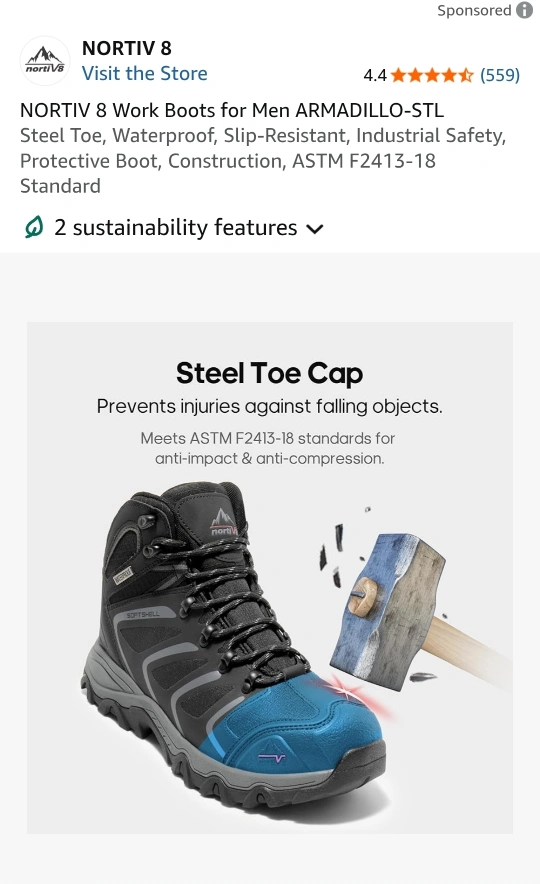Tap the Steel Toe Cap heading

pos(269,374)
